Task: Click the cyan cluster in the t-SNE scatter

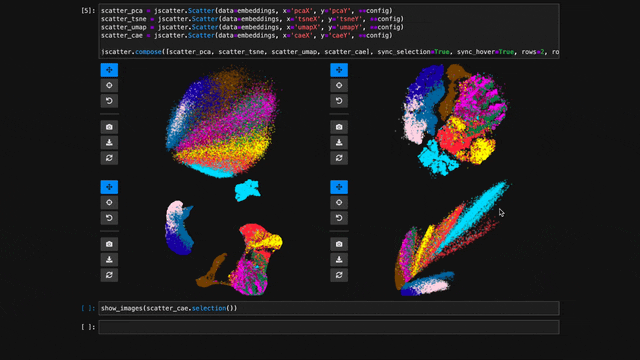Action: point(437,158)
